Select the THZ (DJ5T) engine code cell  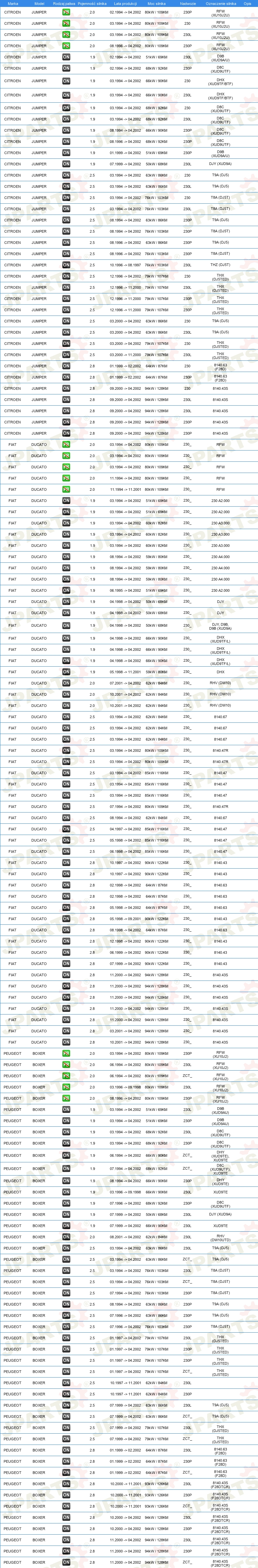220,265
